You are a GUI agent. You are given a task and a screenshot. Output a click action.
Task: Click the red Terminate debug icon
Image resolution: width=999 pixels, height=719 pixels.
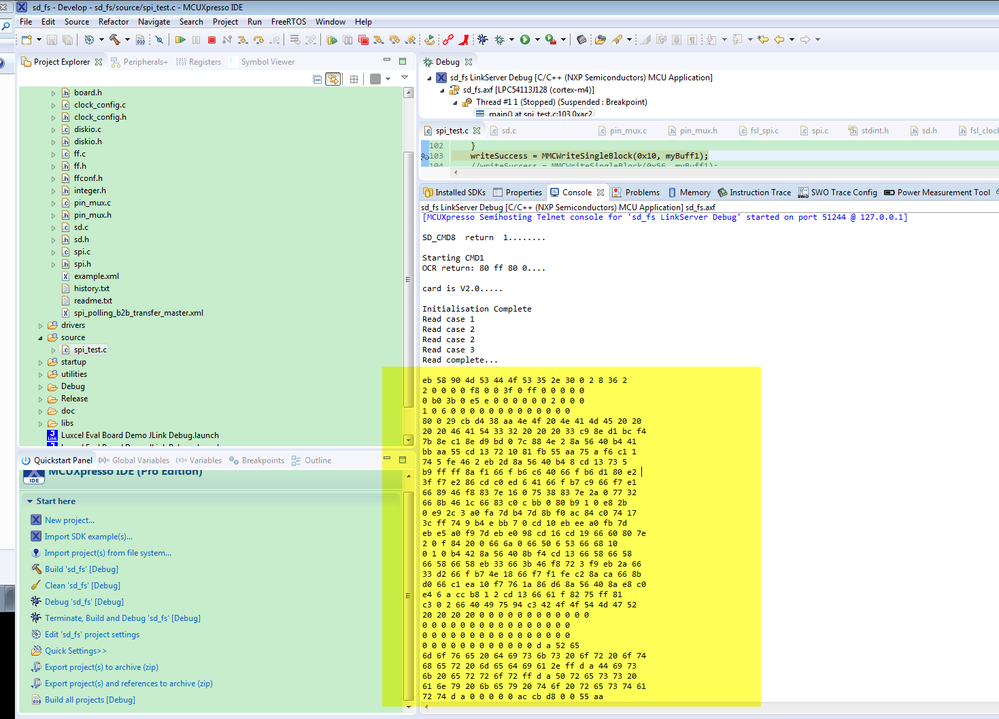click(x=212, y=39)
